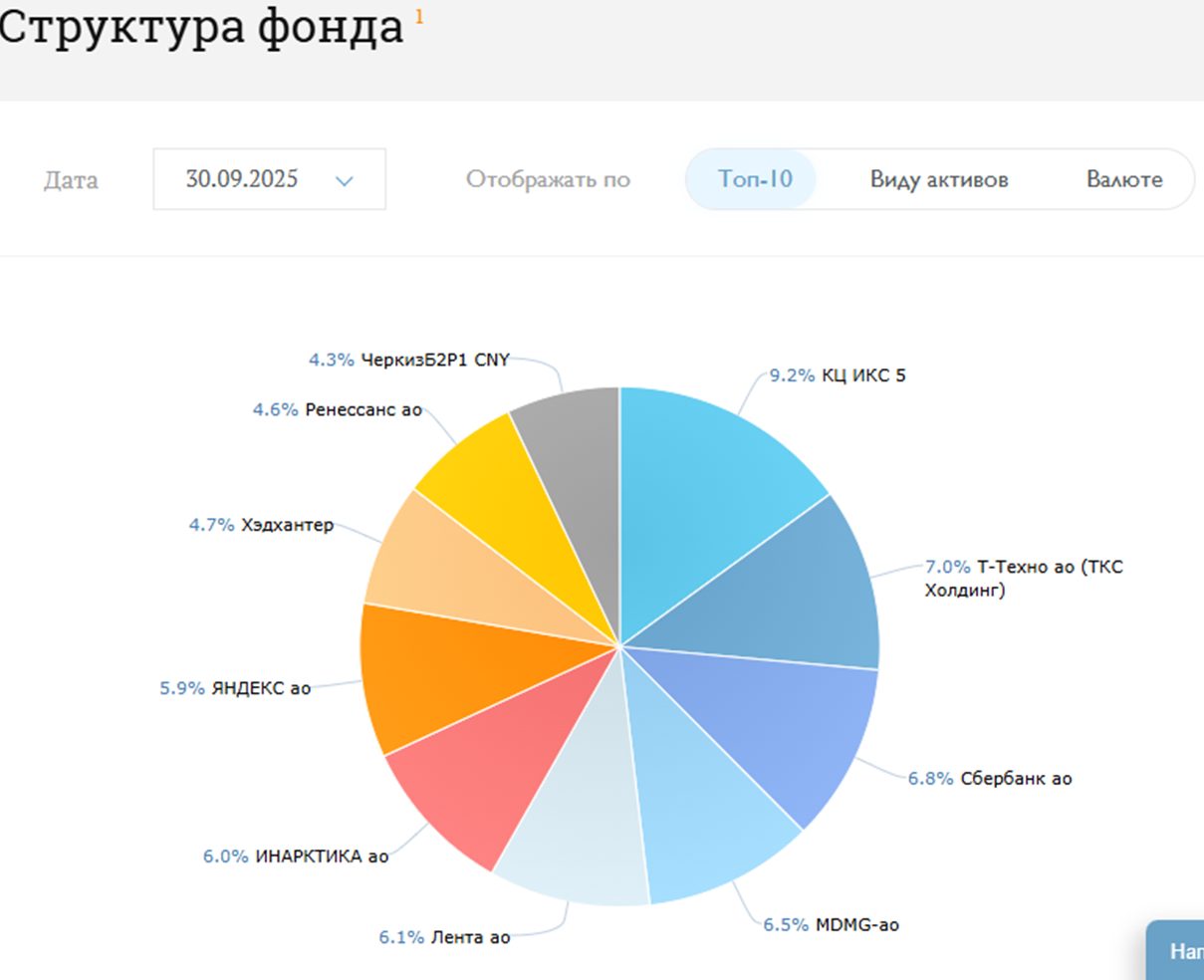Screen dimensions: 1204x980
Task: Click the footnote 1 superscript link
Action: (419, 17)
